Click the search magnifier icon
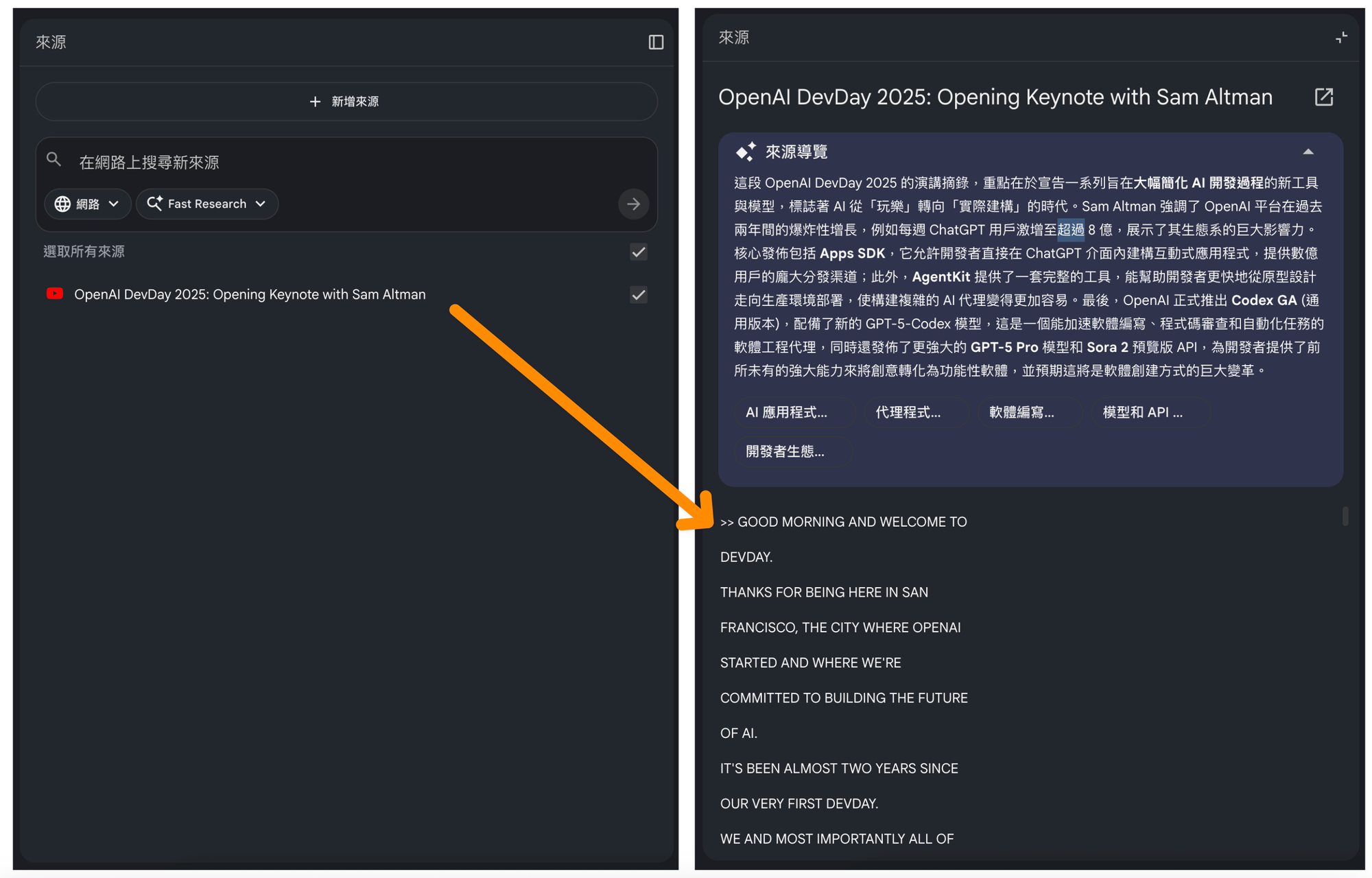The width and height of the screenshot is (1372, 878). [54, 161]
